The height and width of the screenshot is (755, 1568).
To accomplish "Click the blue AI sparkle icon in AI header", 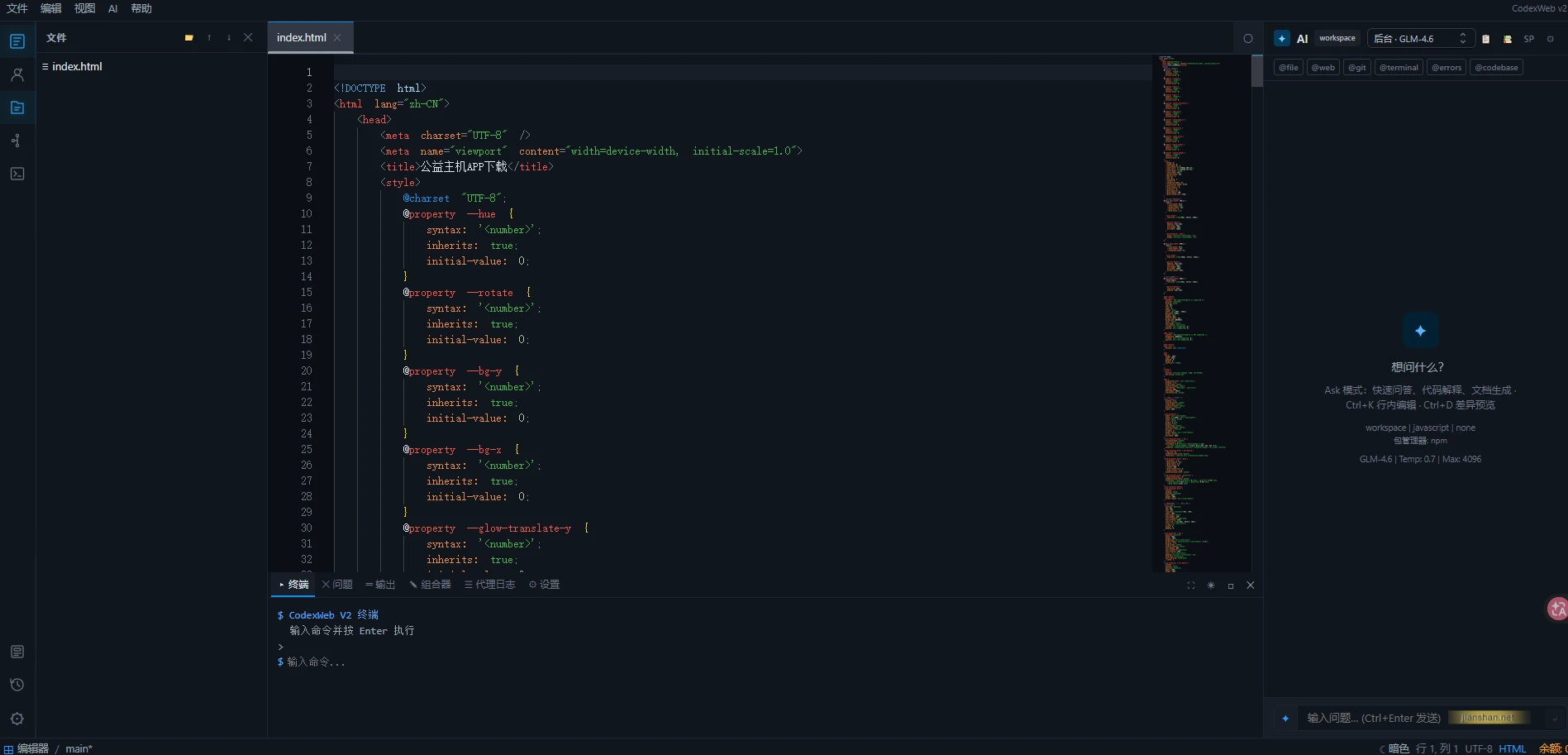I will (x=1282, y=38).
